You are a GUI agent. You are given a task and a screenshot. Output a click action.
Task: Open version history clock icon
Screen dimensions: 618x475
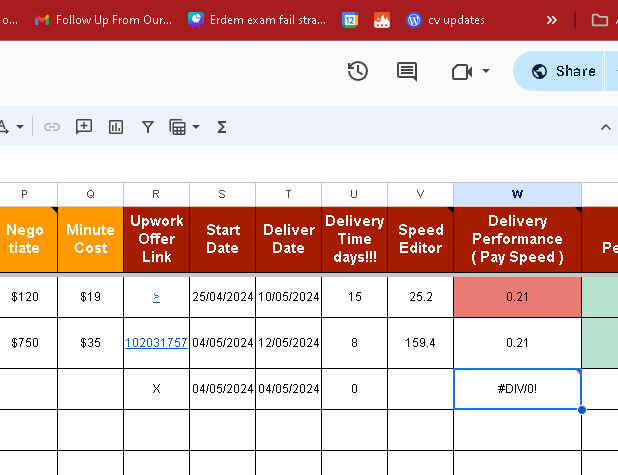(357, 71)
